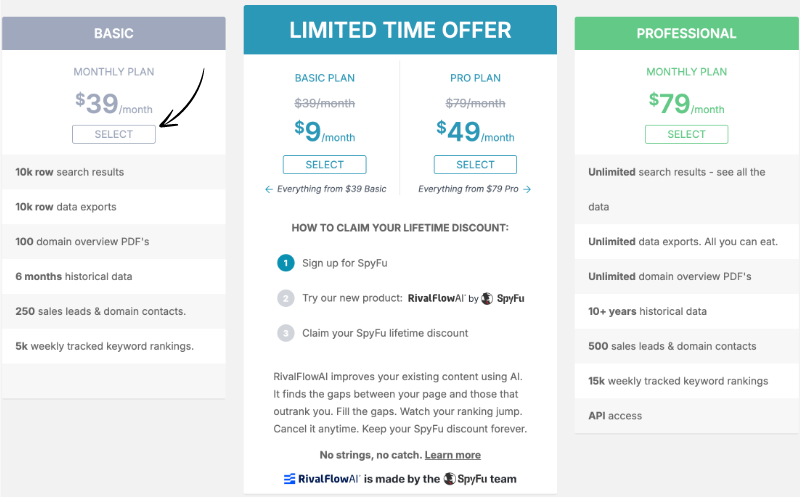Click the RivalFlowAI product name in step 2
The height and width of the screenshot is (497, 800).
point(436,299)
